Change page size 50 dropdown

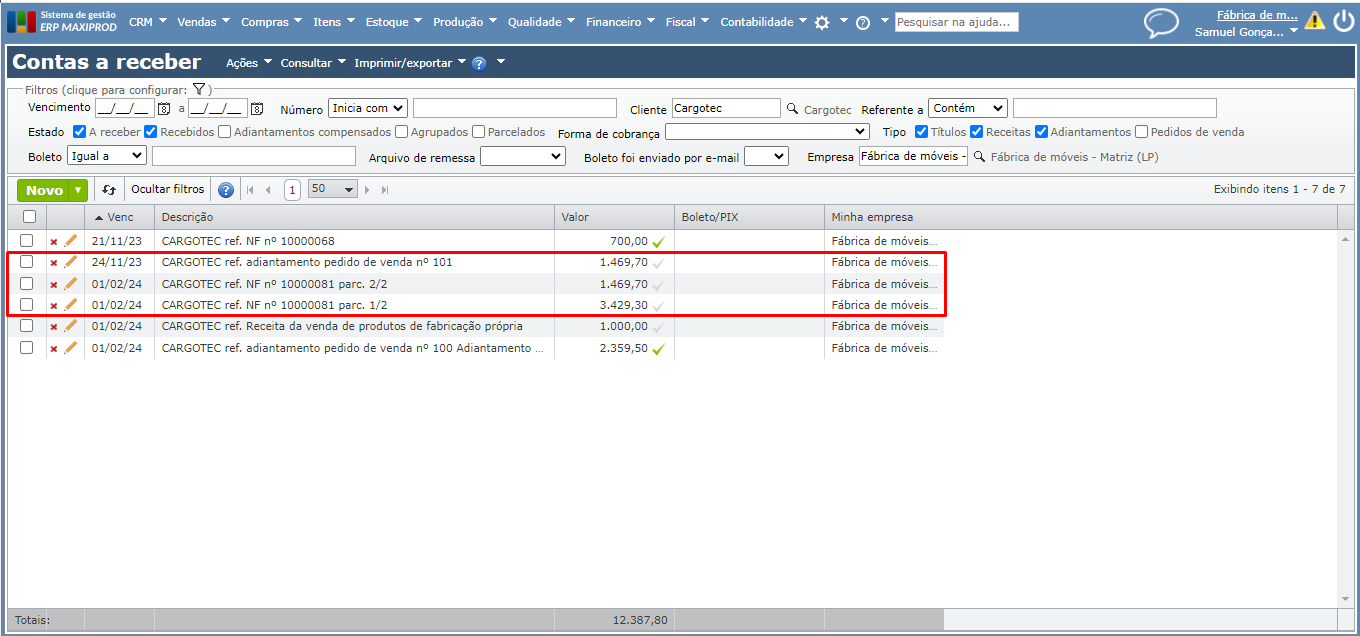[333, 190]
